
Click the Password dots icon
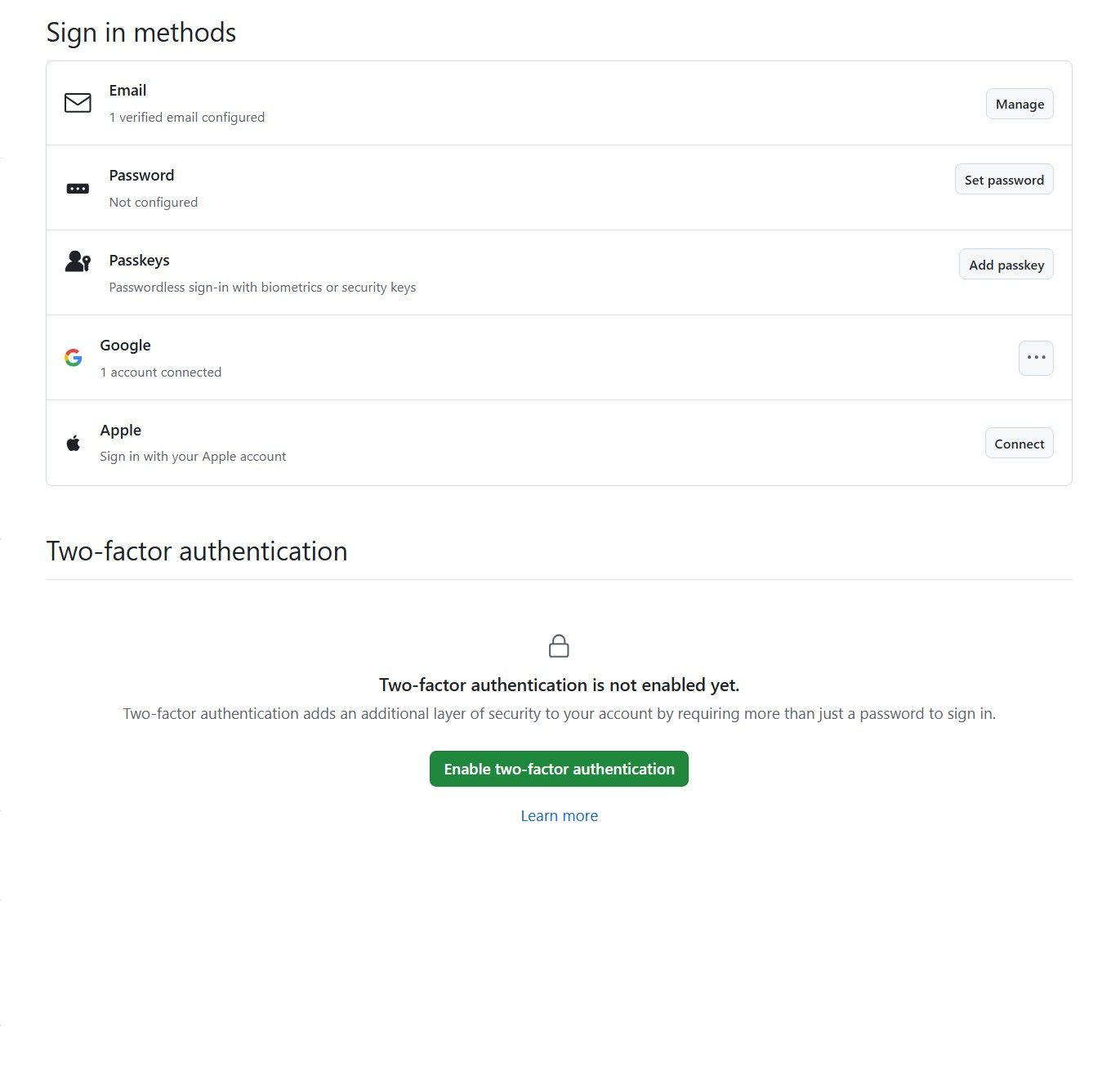[x=78, y=189]
